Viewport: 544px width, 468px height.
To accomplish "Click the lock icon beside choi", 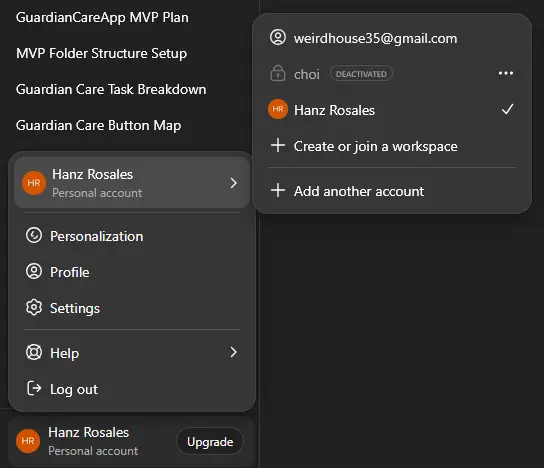I will [x=278, y=73].
